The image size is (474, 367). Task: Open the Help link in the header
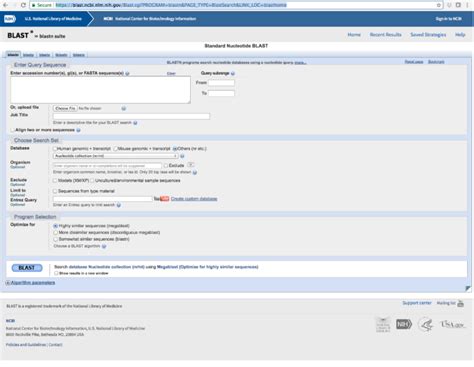click(460, 35)
